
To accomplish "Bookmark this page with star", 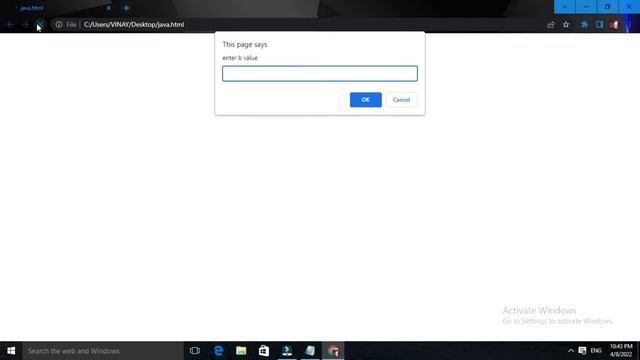I will 566,24.
